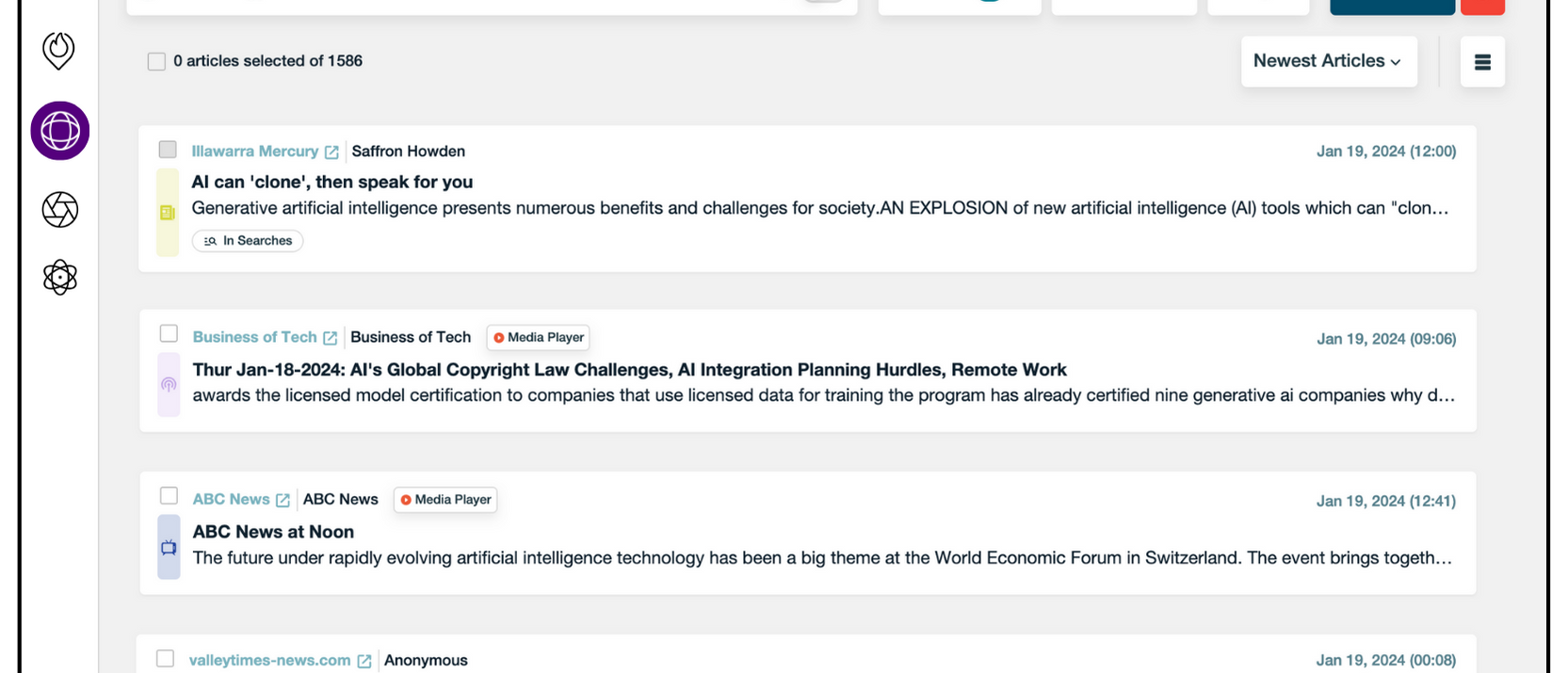Tick the ABC News article checkbox
Viewport: 1568px width, 673px height.
(169, 496)
